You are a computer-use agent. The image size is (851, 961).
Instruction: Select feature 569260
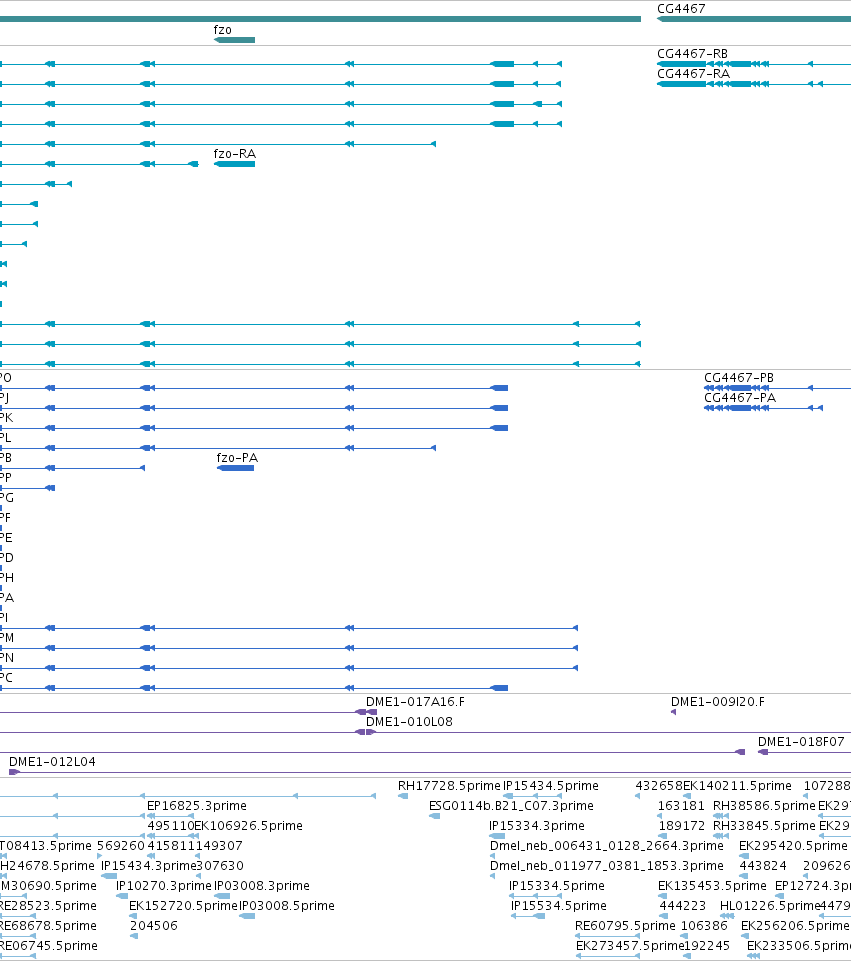point(121,846)
